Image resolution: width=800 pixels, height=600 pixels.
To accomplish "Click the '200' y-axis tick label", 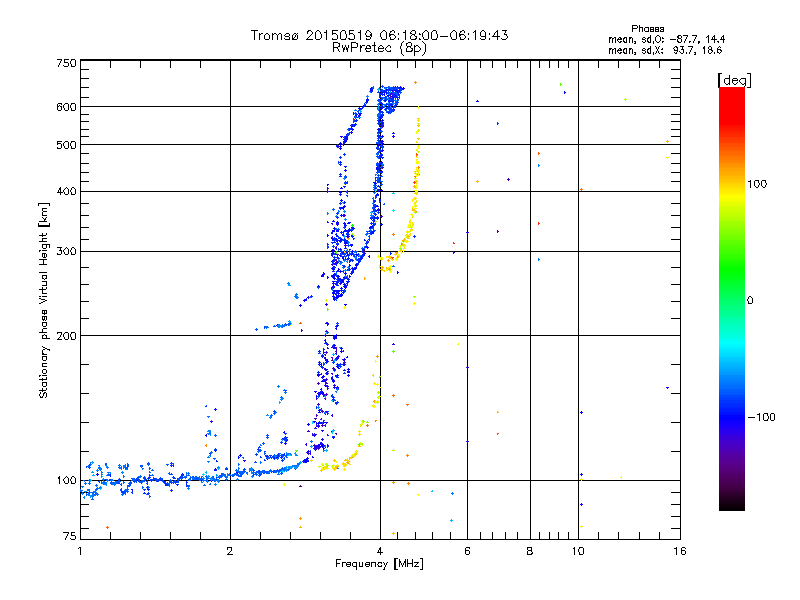I will coord(66,336).
